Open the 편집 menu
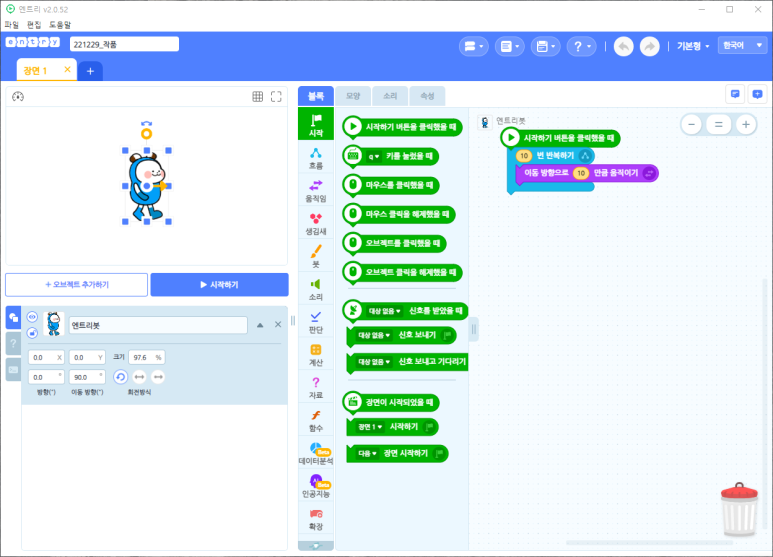 [x=34, y=24]
